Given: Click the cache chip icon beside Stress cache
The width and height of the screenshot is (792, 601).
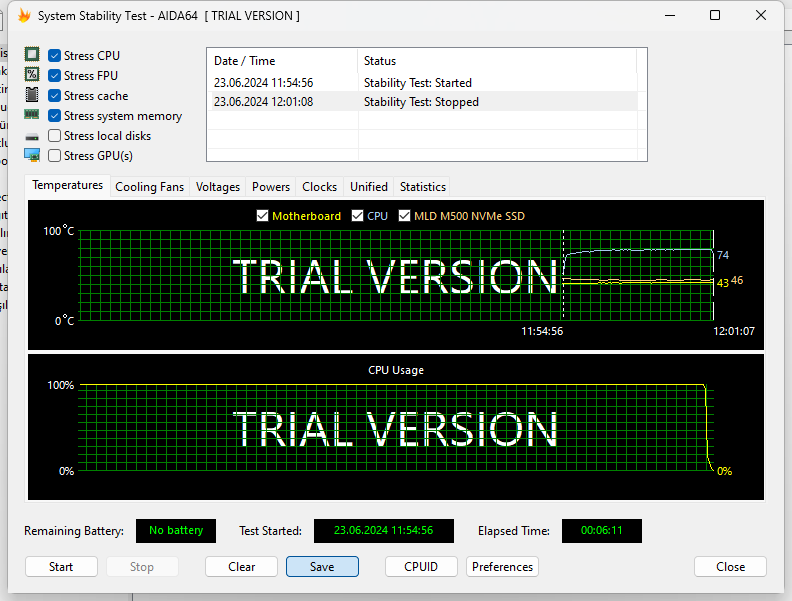Looking at the screenshot, I should click(x=32, y=94).
